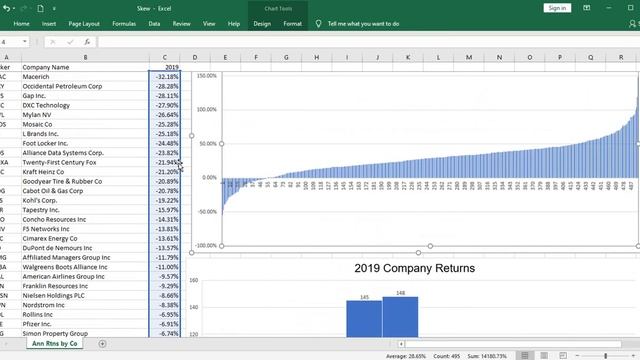Open the Page Layout ribbon tab

[x=84, y=24]
